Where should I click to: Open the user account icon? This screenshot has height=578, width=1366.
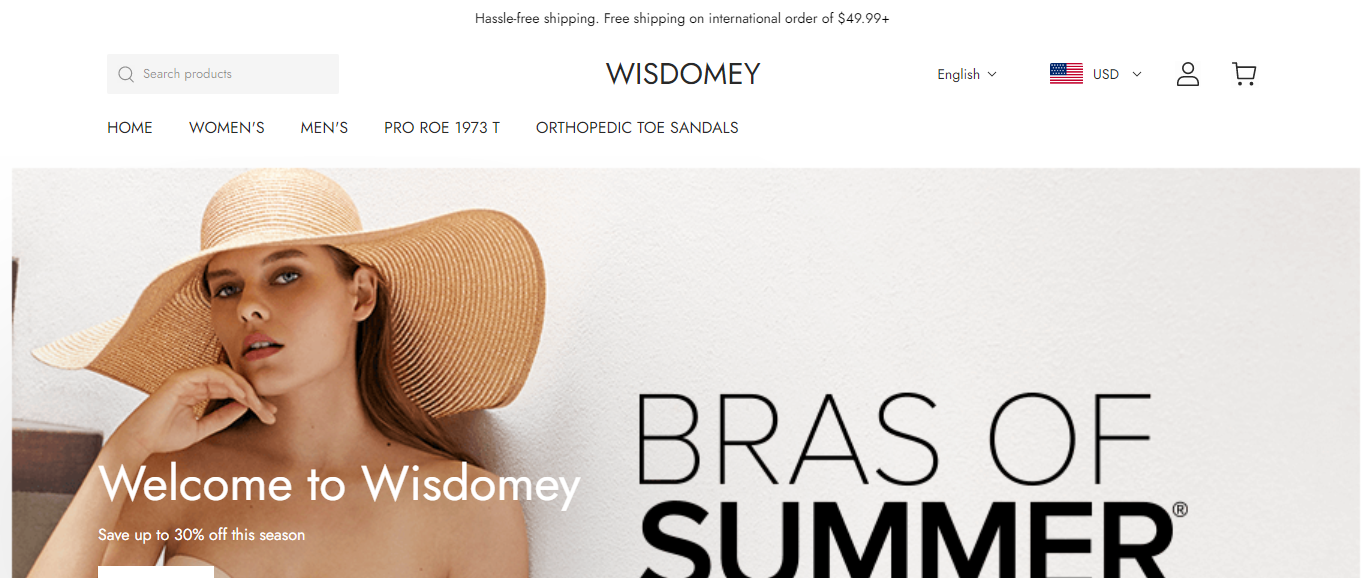tap(1187, 74)
